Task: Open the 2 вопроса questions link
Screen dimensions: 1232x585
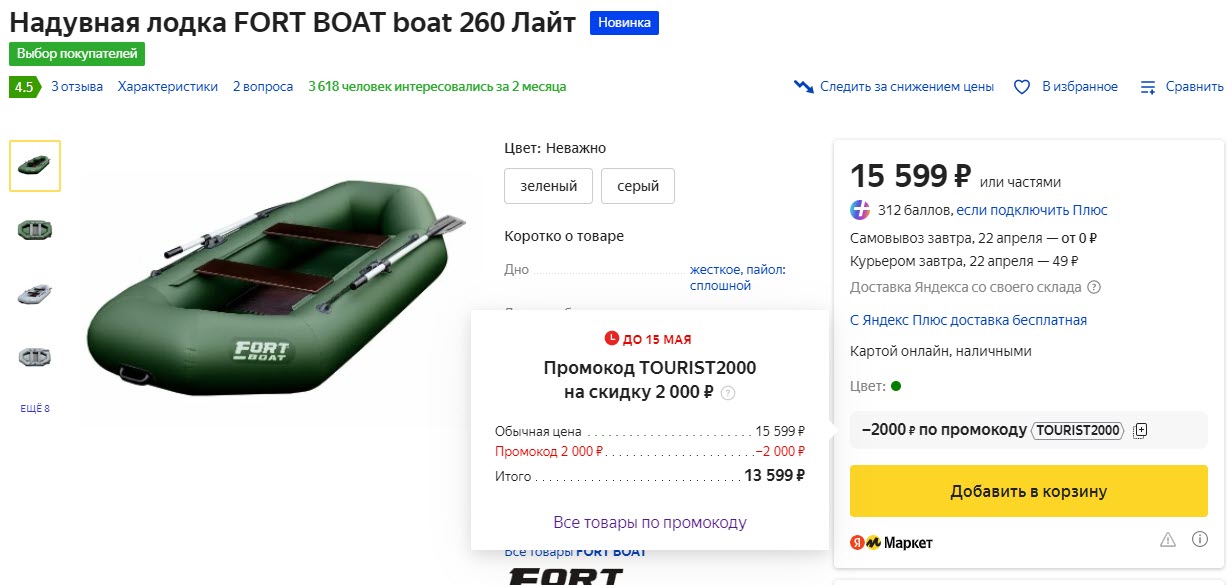Action: [x=263, y=87]
